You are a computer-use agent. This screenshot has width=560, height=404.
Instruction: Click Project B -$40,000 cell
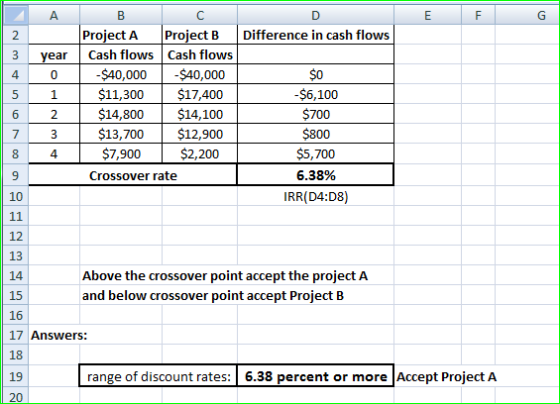coord(200,74)
